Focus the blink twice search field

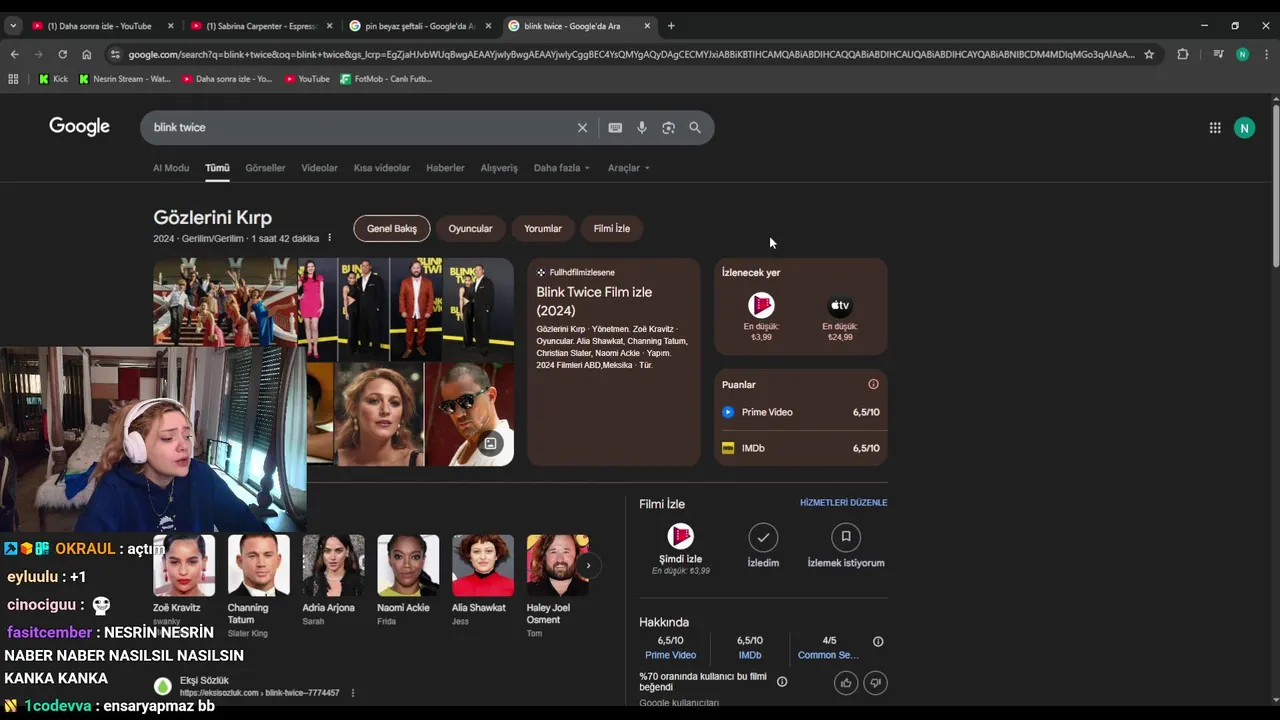coord(360,128)
